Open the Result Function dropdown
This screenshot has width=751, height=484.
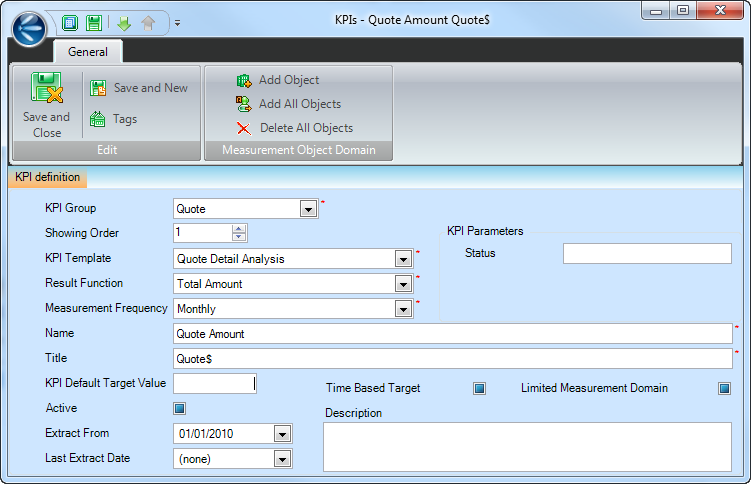pos(403,284)
